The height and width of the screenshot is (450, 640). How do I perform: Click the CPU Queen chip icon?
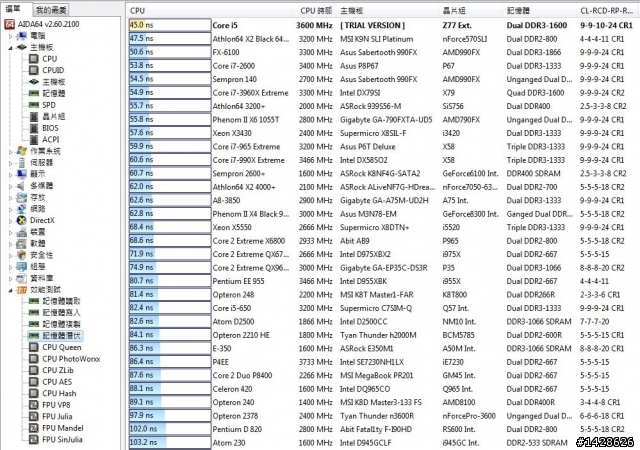(x=34, y=347)
